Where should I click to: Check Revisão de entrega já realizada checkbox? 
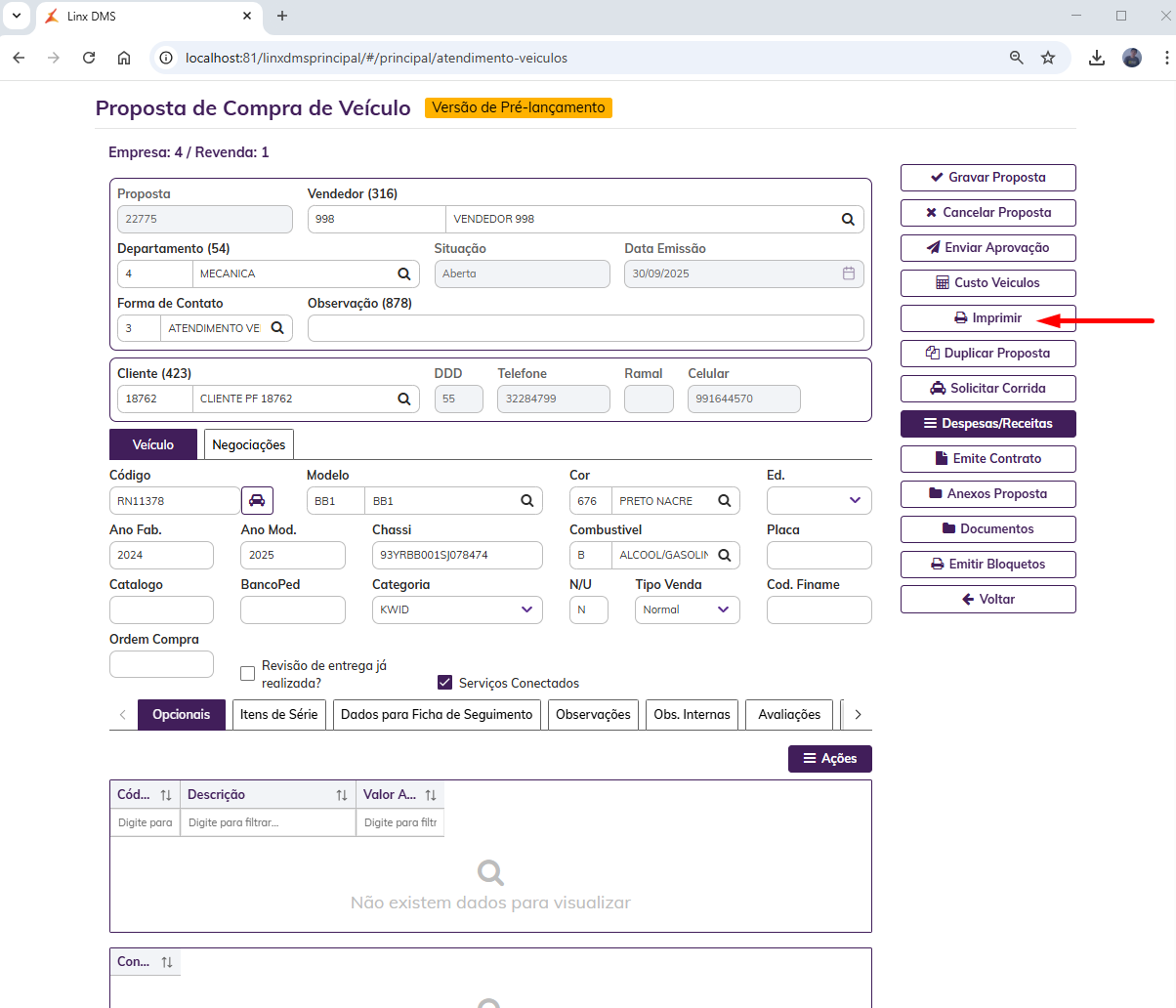(x=248, y=673)
